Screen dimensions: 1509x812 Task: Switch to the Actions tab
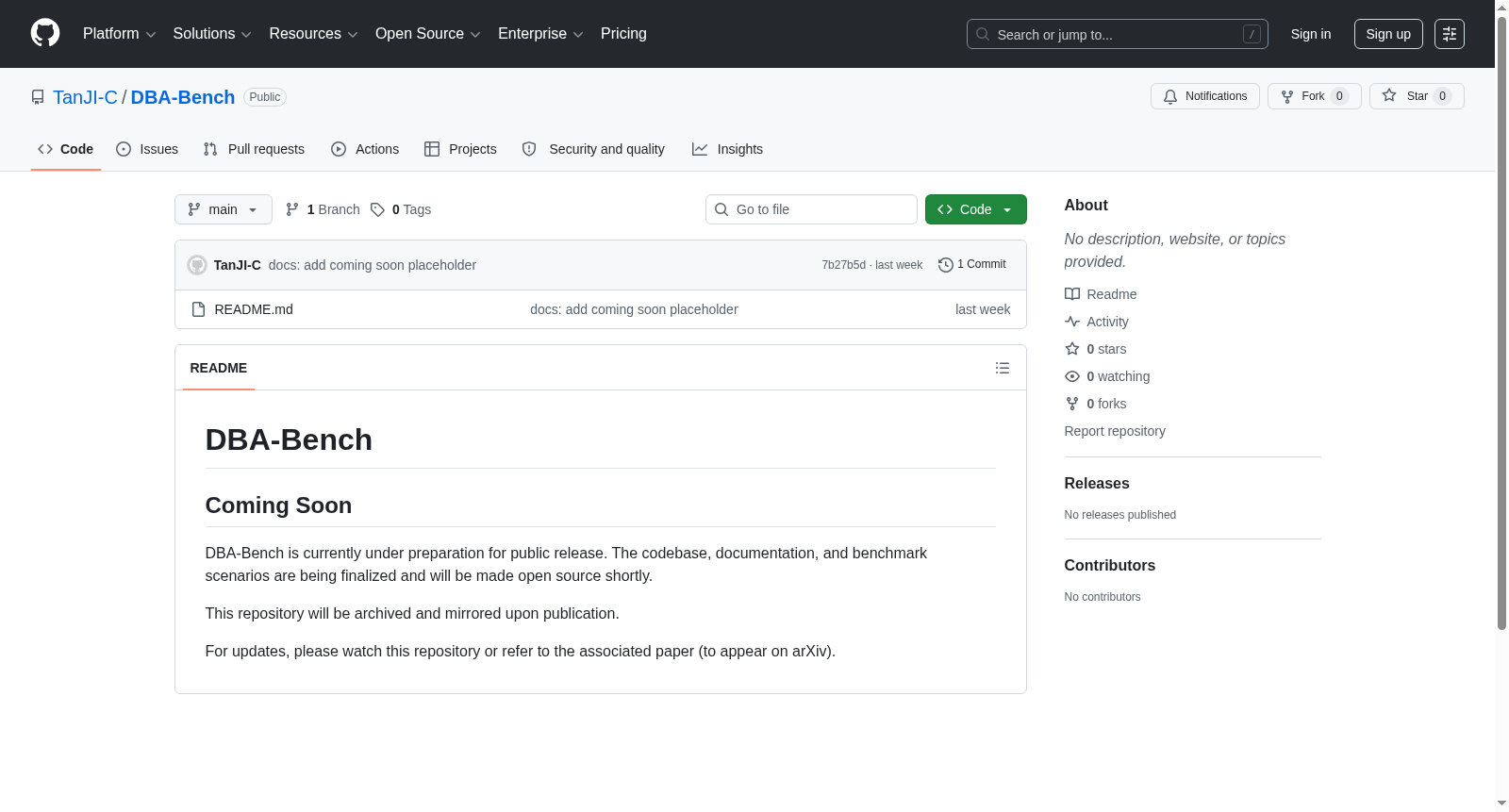365,149
